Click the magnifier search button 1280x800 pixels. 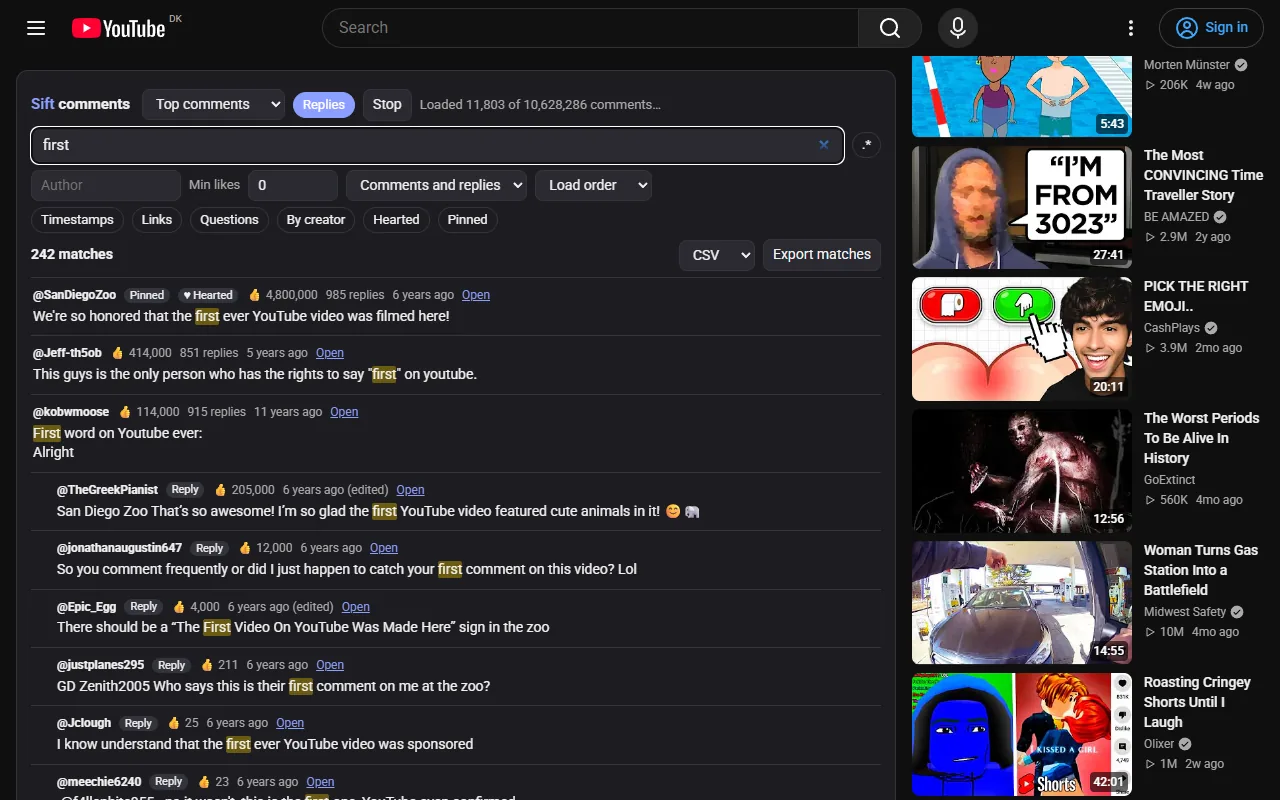click(x=890, y=28)
